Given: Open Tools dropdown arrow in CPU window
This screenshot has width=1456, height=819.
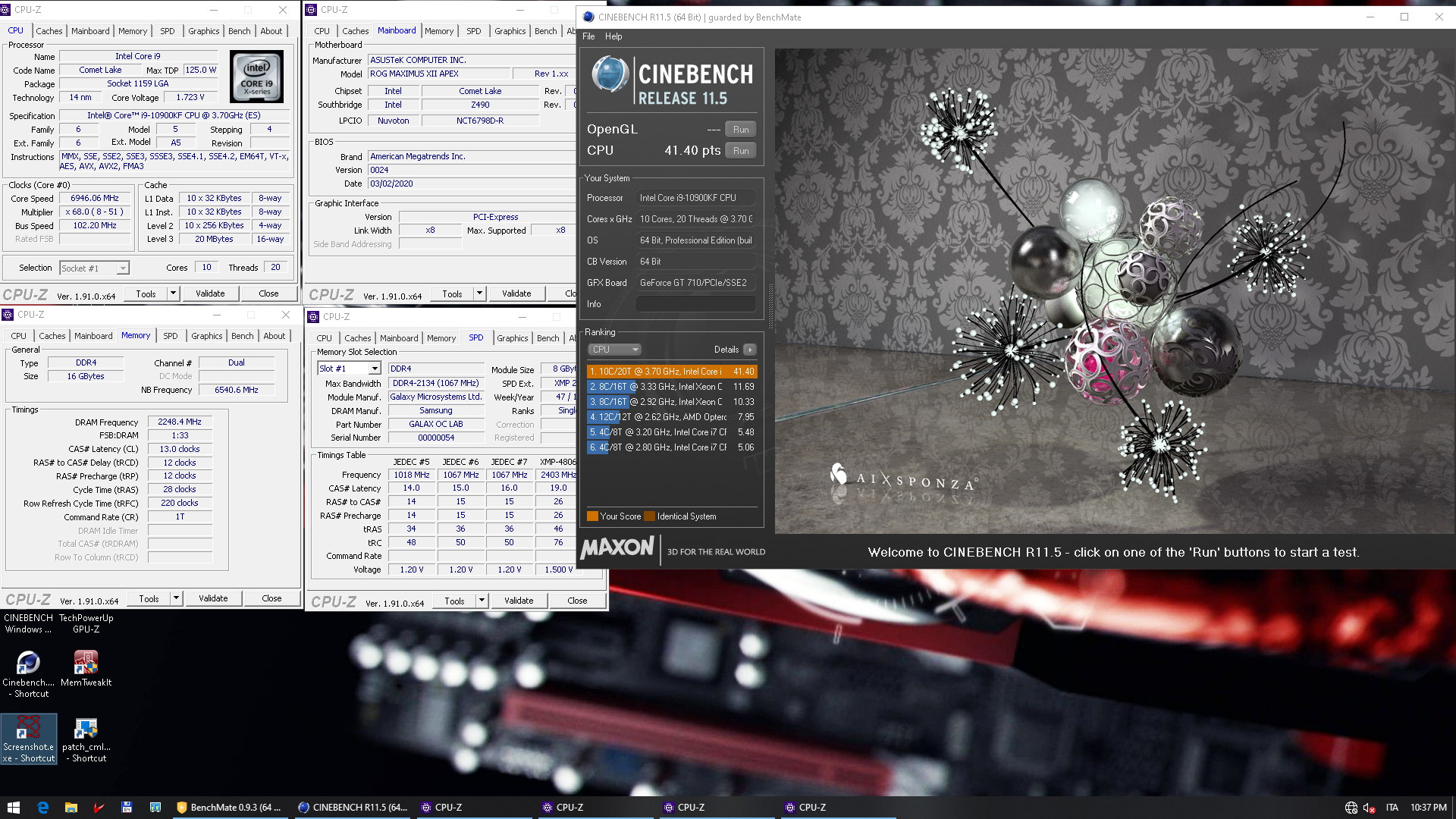Looking at the screenshot, I should (x=173, y=293).
